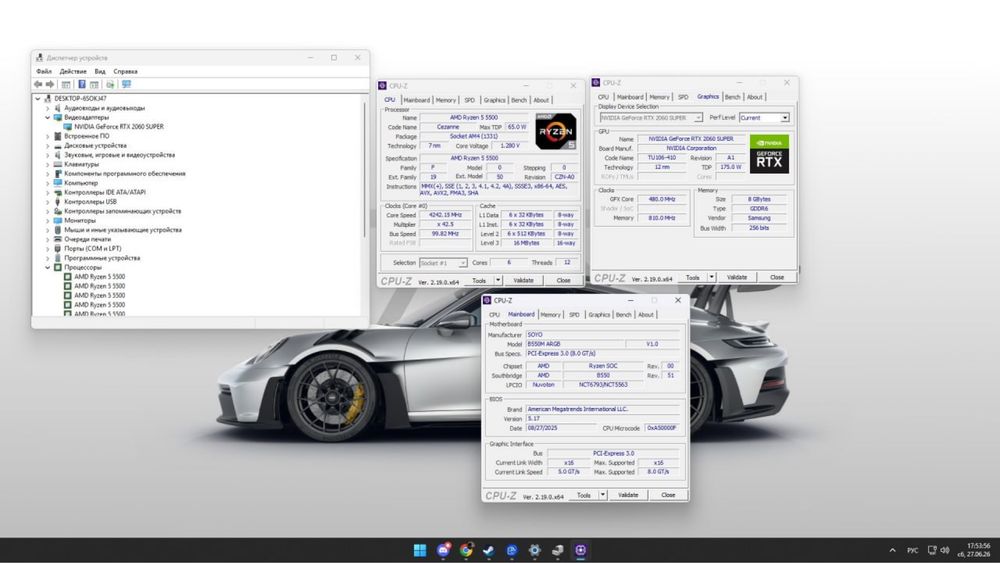Show hidden tray icons chevron
Image resolution: width=1000 pixels, height=563 pixels.
tap(892, 550)
